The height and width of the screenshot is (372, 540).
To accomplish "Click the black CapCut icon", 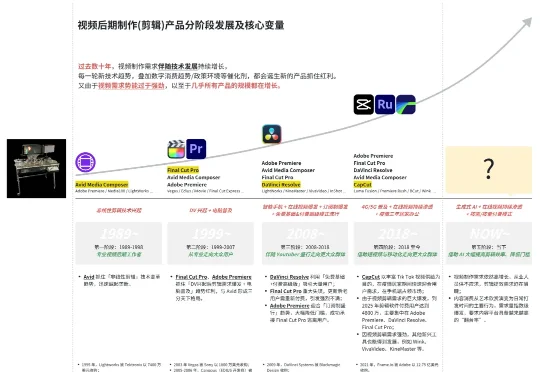I will [x=364, y=104].
